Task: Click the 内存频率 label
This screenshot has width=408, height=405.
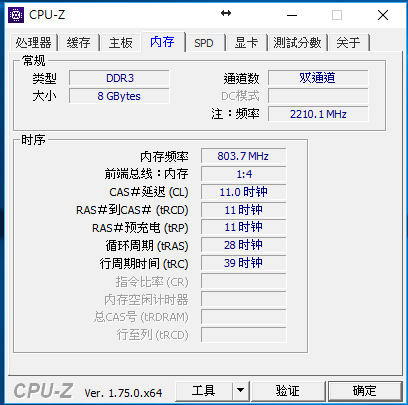Action: 164,157
